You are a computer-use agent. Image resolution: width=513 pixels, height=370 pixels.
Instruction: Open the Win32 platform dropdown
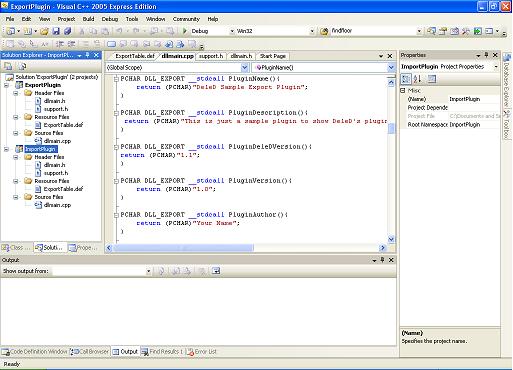pyautogui.click(x=312, y=31)
